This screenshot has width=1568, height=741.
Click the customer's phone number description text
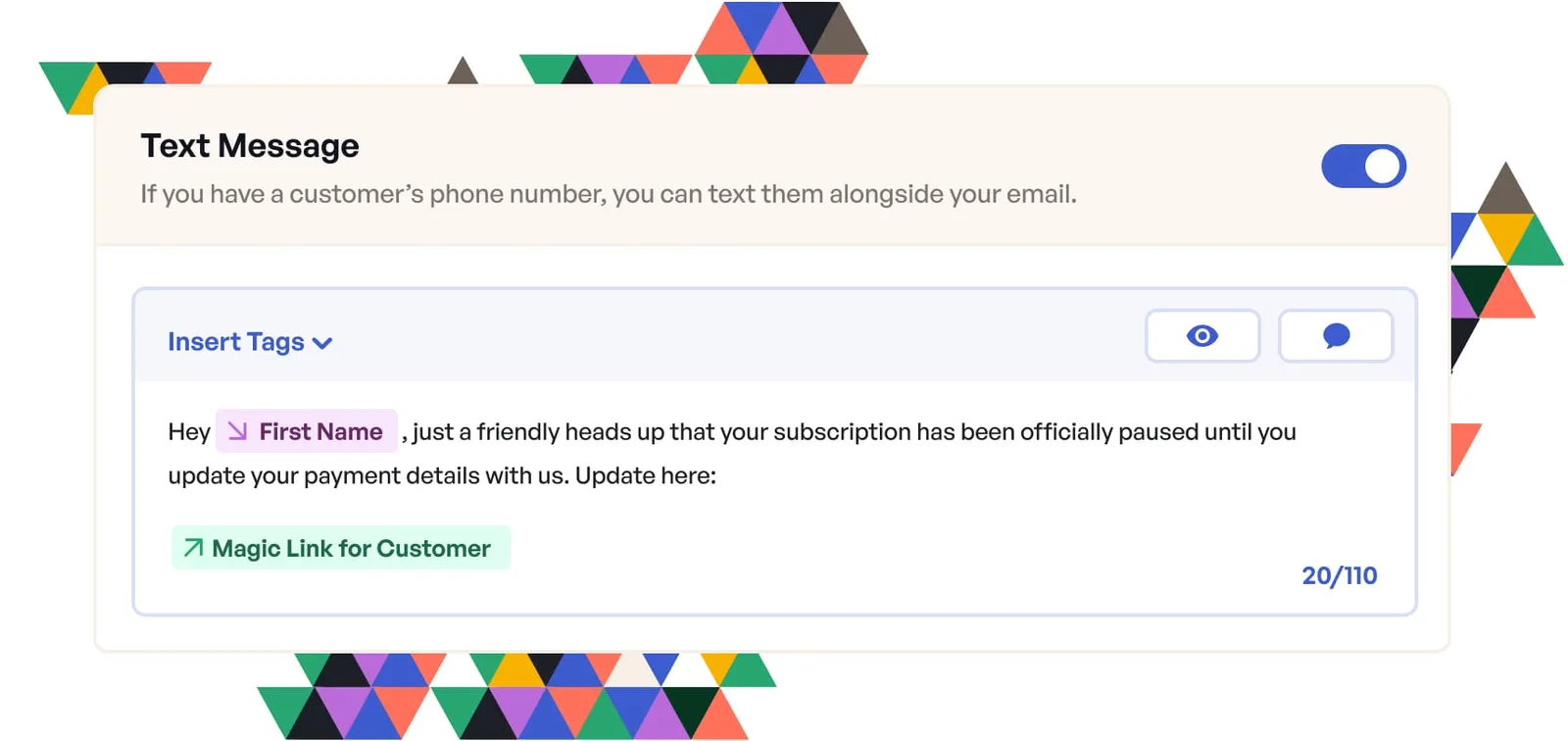tap(609, 194)
